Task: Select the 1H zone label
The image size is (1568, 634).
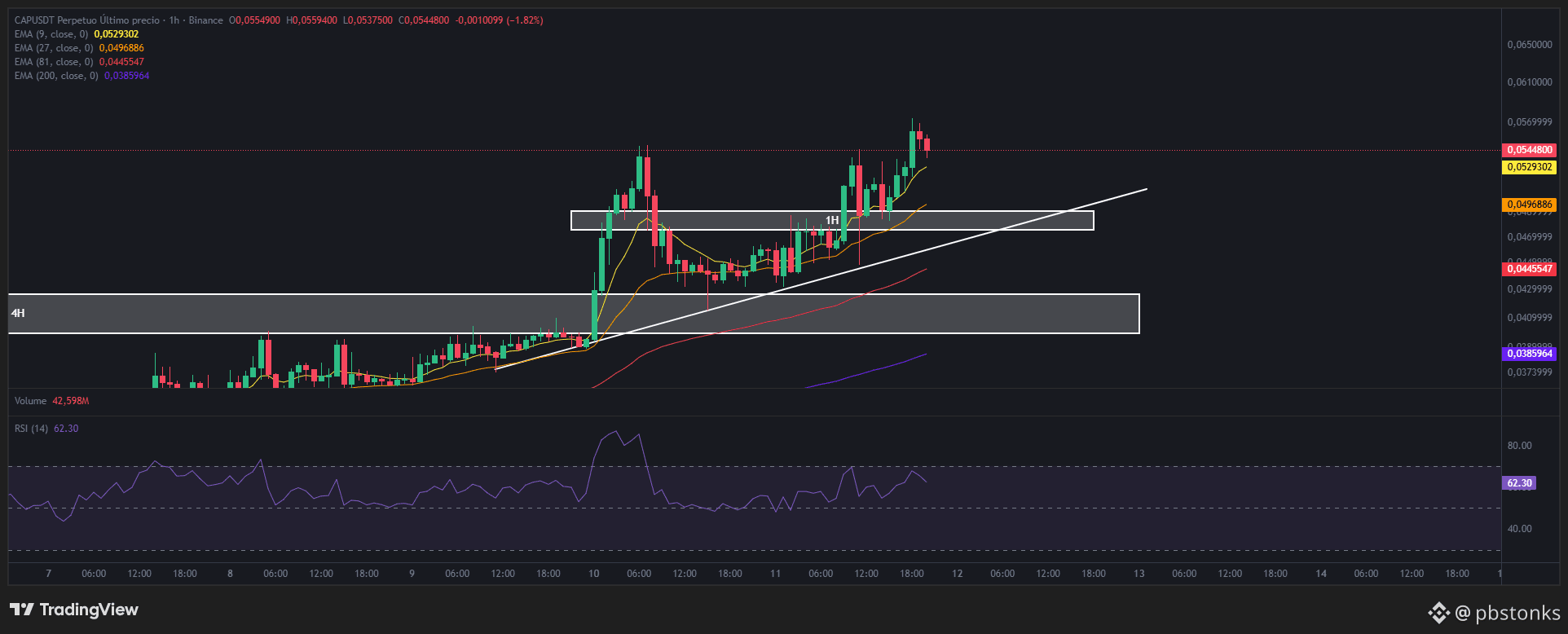Action: click(832, 221)
